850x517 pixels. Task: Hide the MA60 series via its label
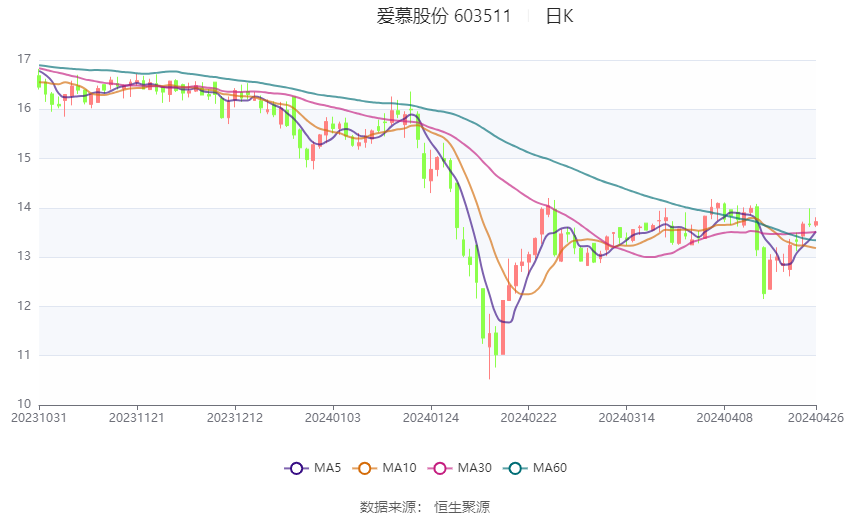pos(550,468)
